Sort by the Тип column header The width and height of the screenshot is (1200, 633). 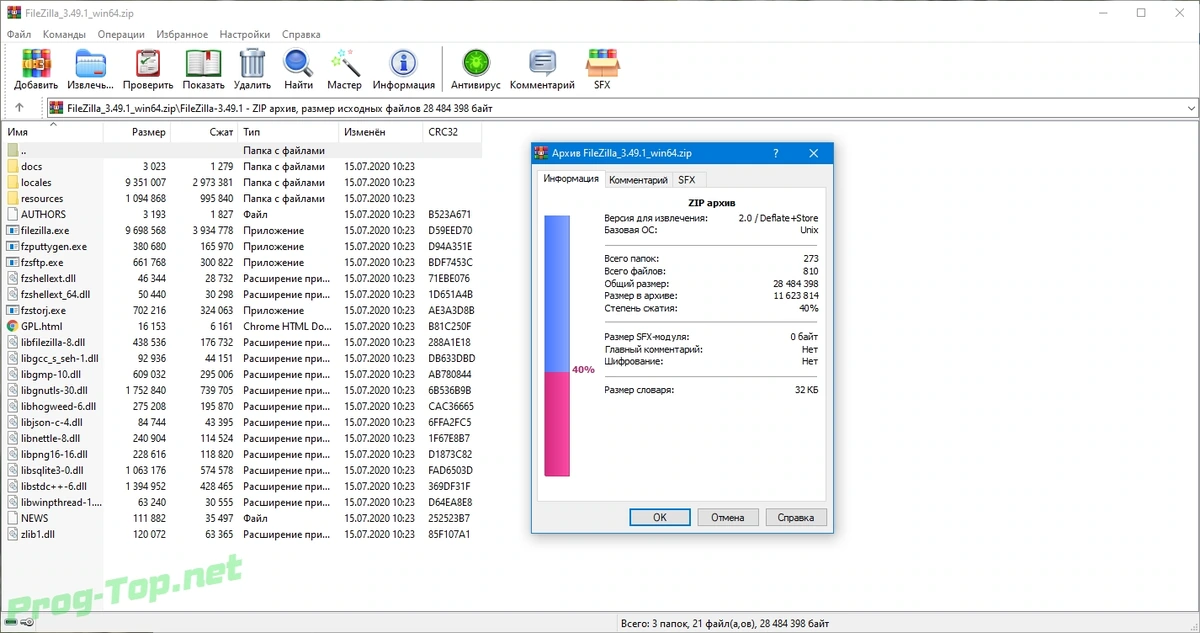pyautogui.click(x=288, y=132)
